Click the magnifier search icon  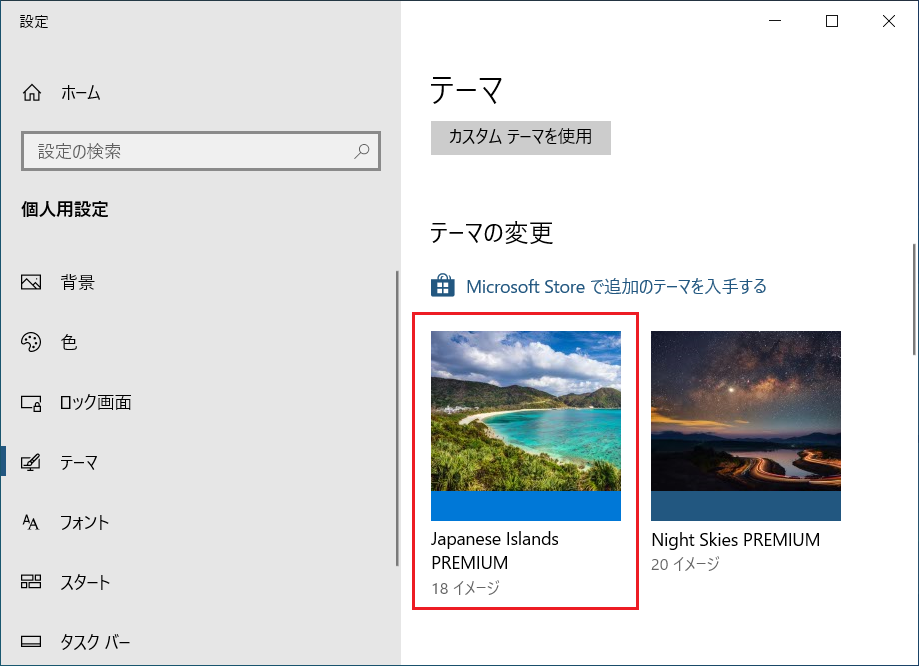point(362,151)
